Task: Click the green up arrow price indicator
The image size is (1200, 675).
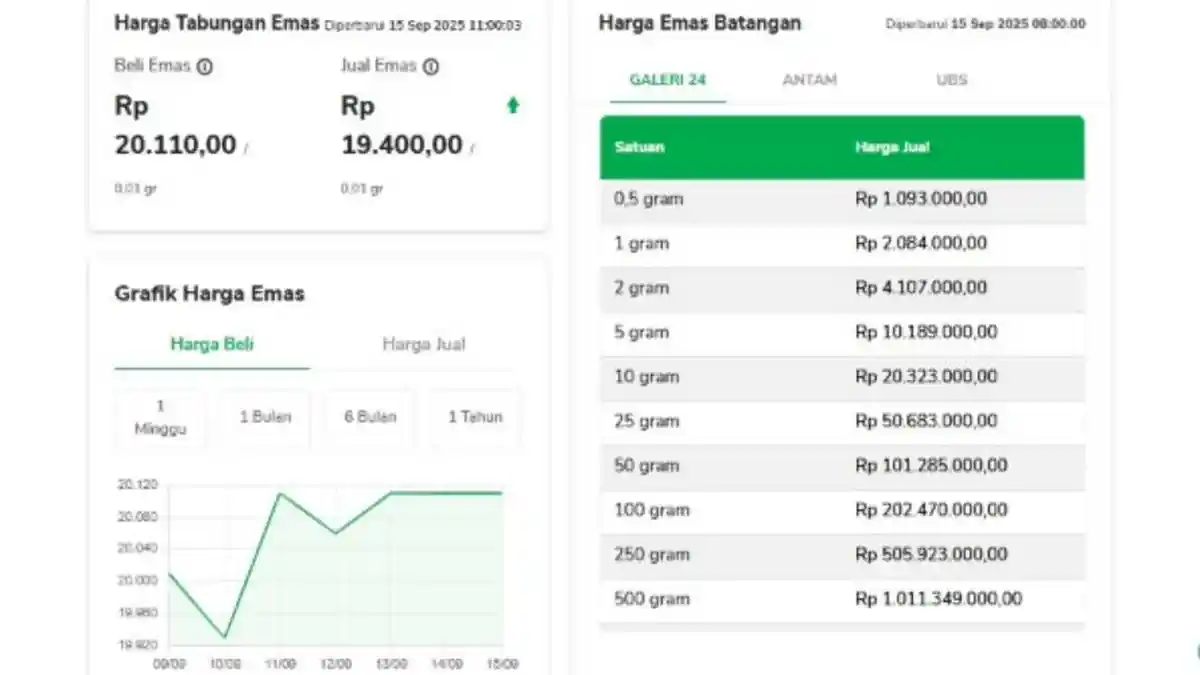Action: click(513, 105)
